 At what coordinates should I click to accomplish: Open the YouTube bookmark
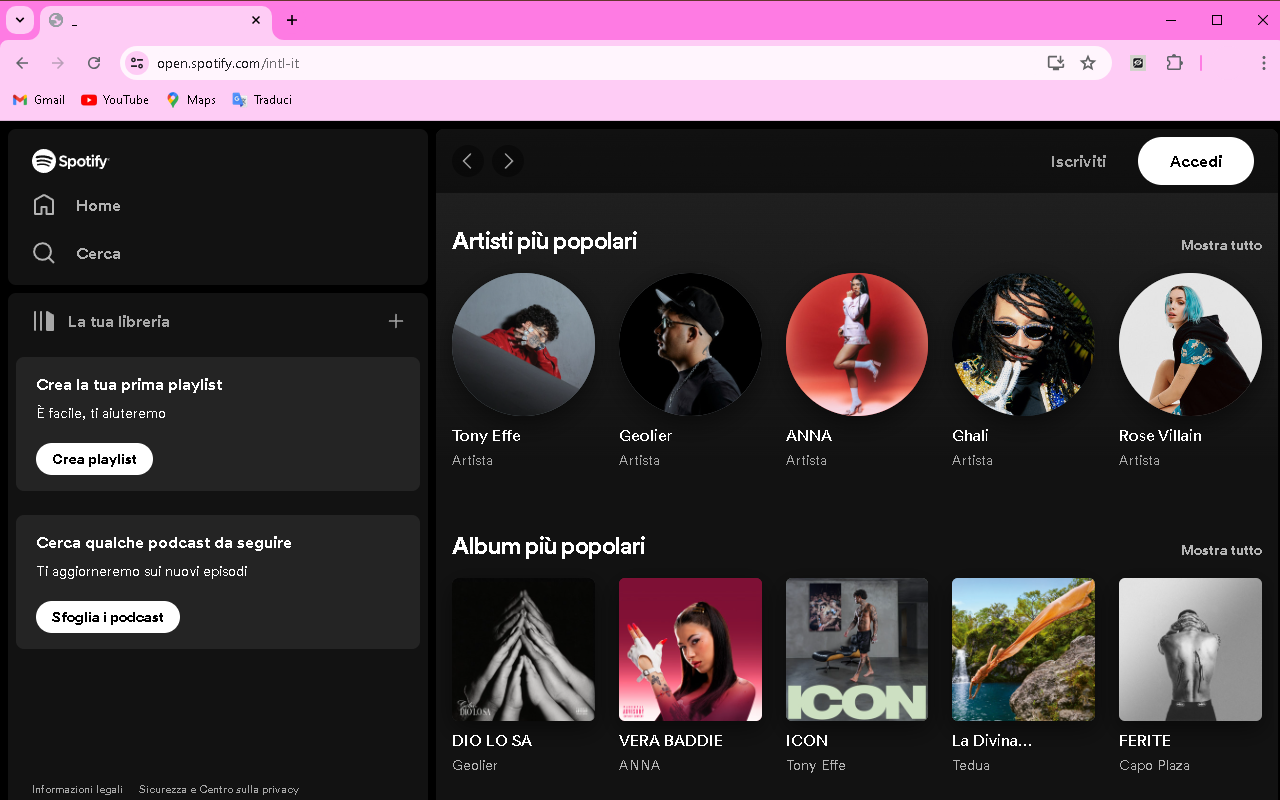coord(115,100)
